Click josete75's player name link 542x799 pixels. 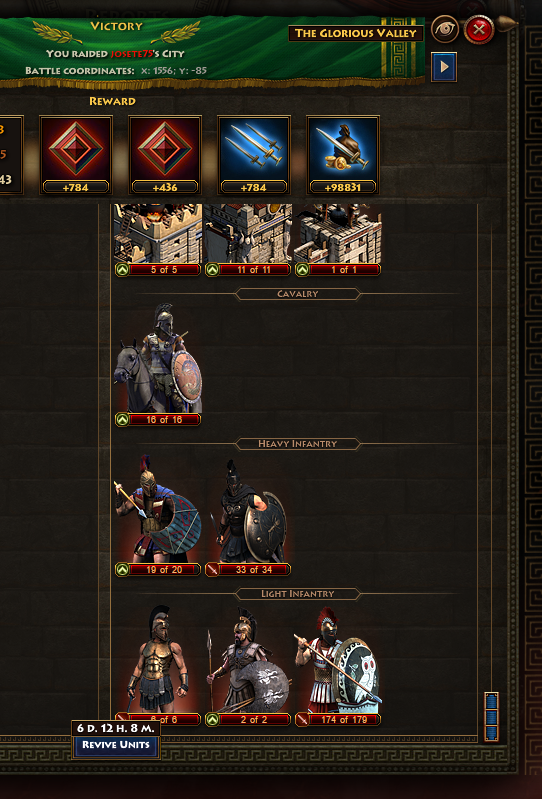click(130, 54)
